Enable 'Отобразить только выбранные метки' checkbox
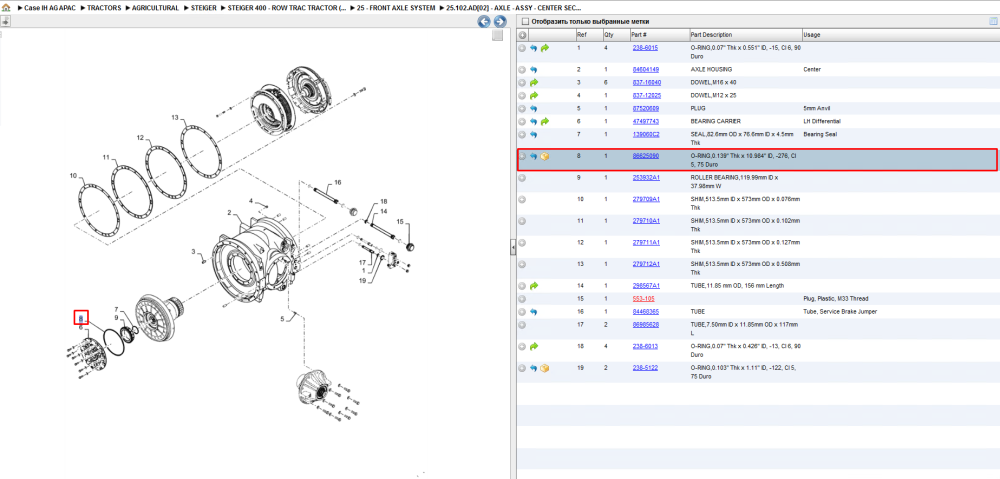Image resolution: width=1000 pixels, height=479 pixels. (525, 22)
